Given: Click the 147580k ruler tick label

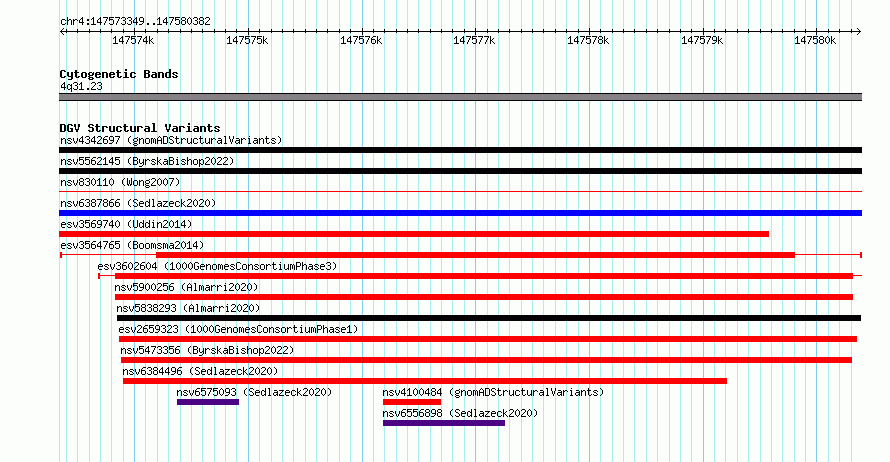Looking at the screenshot, I should 815,40.
